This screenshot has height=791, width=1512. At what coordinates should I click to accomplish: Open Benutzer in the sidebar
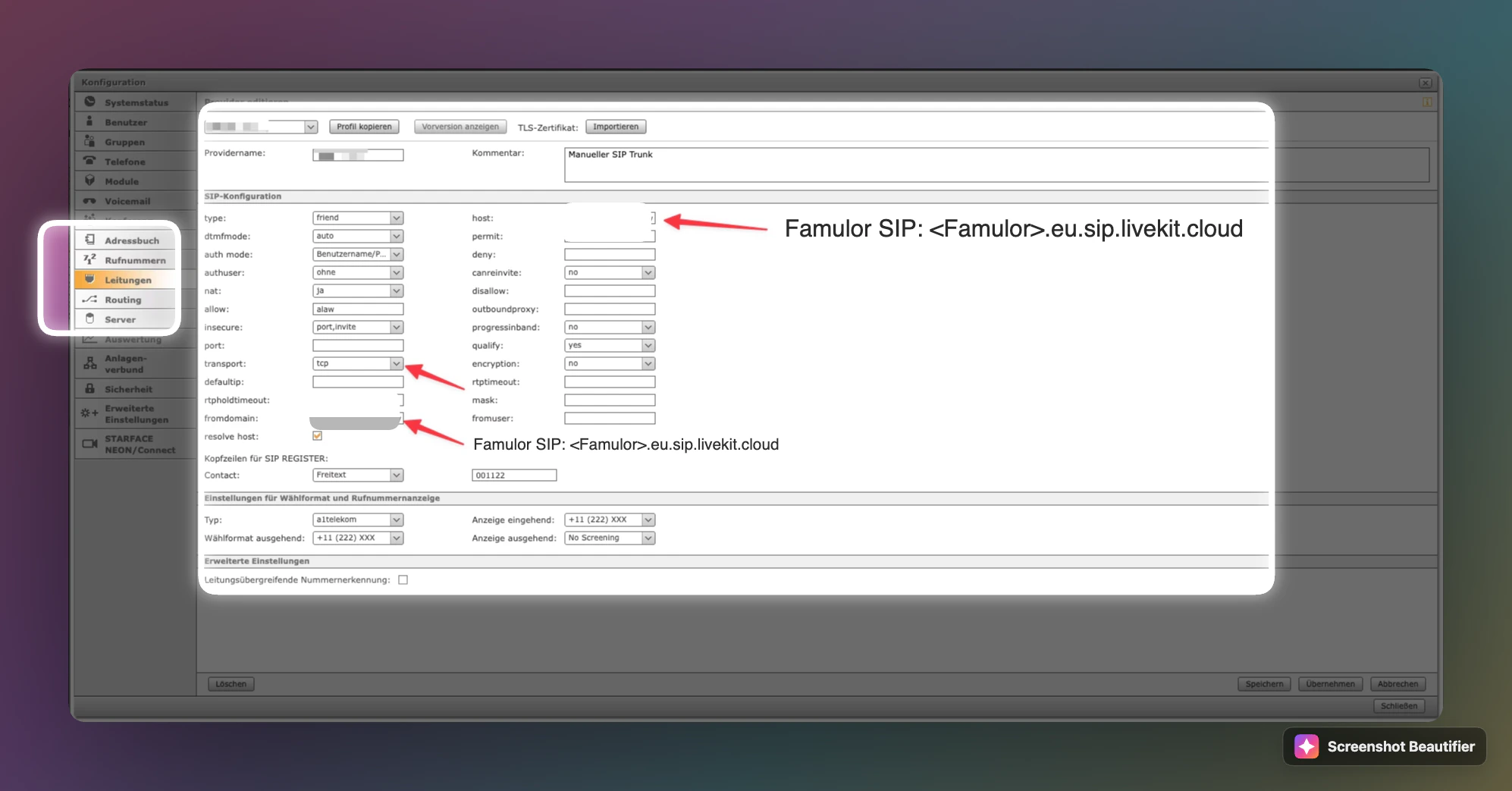(x=135, y=122)
